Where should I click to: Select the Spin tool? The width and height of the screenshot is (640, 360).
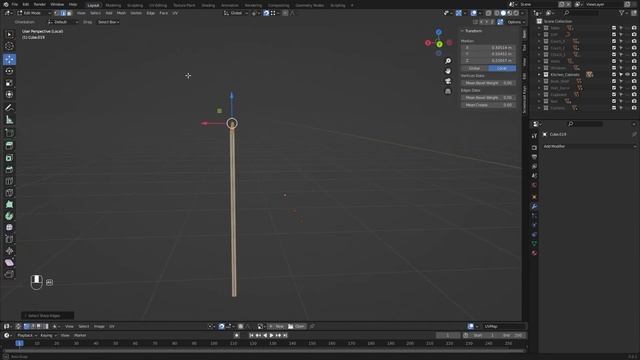click(9, 216)
